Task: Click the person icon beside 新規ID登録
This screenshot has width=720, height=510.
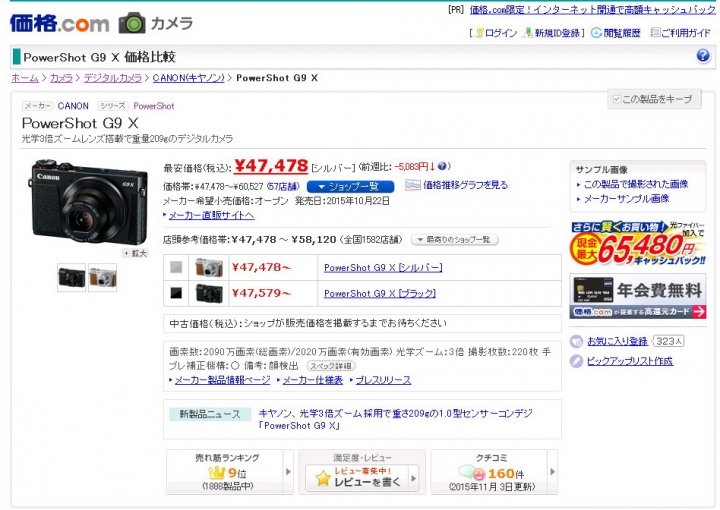Action: [x=529, y=33]
